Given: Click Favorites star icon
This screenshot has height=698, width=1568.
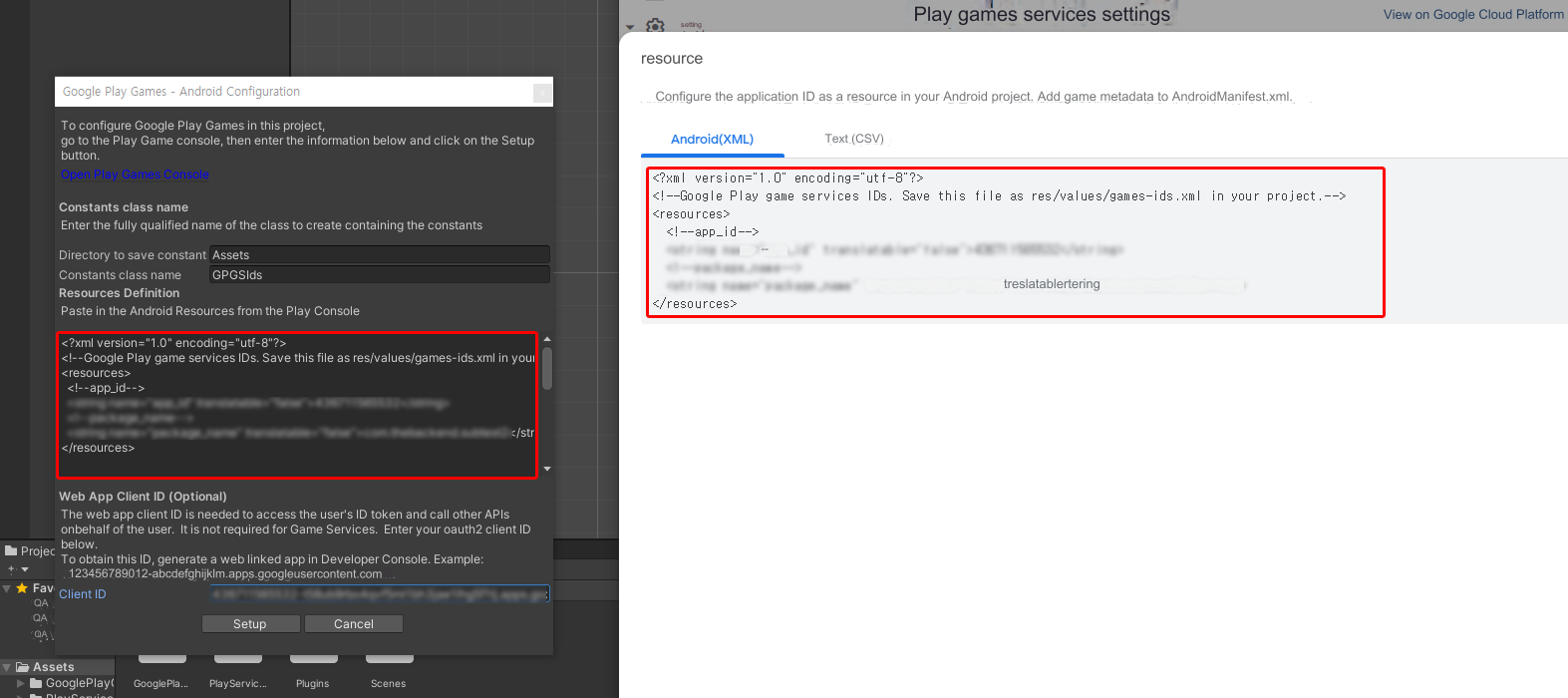Looking at the screenshot, I should click(x=22, y=588).
